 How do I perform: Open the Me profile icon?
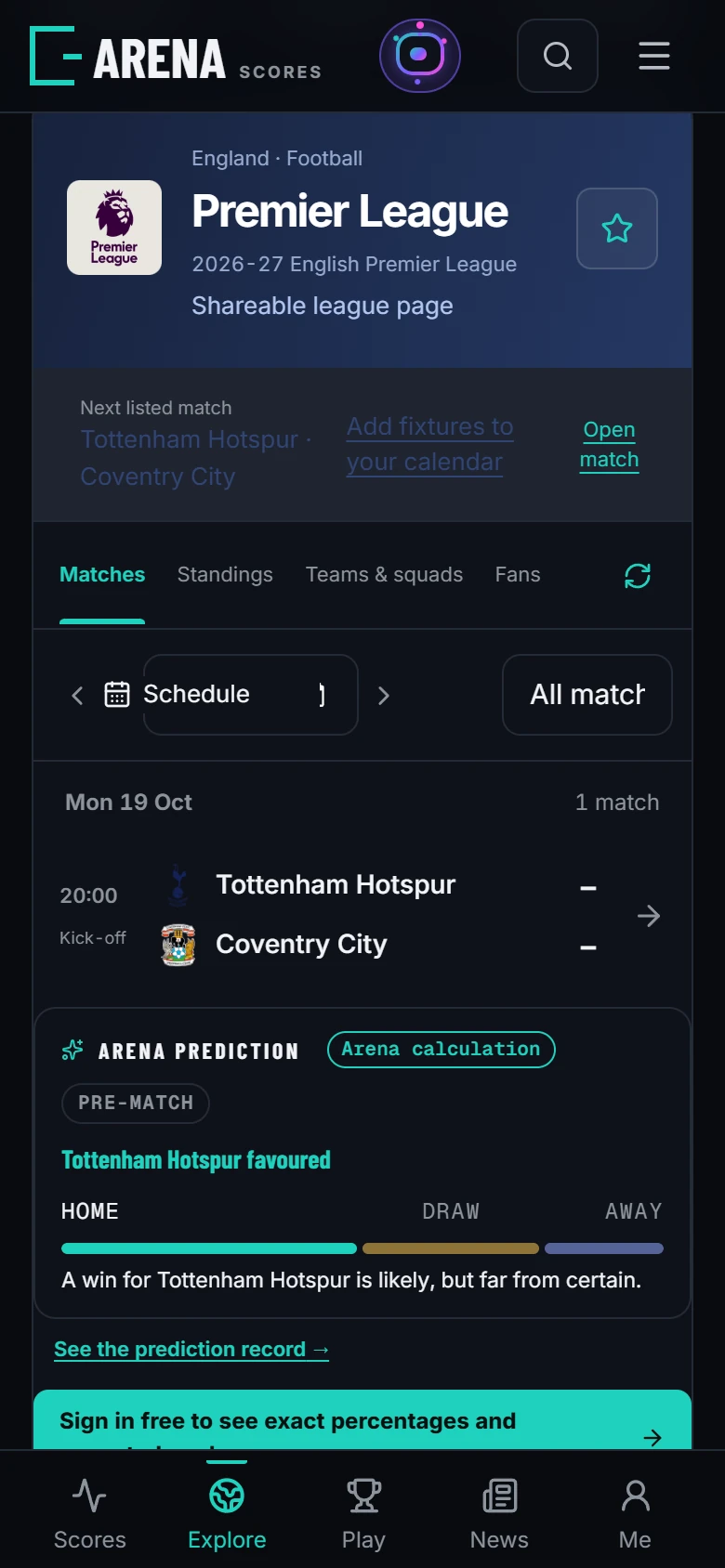635,1513
